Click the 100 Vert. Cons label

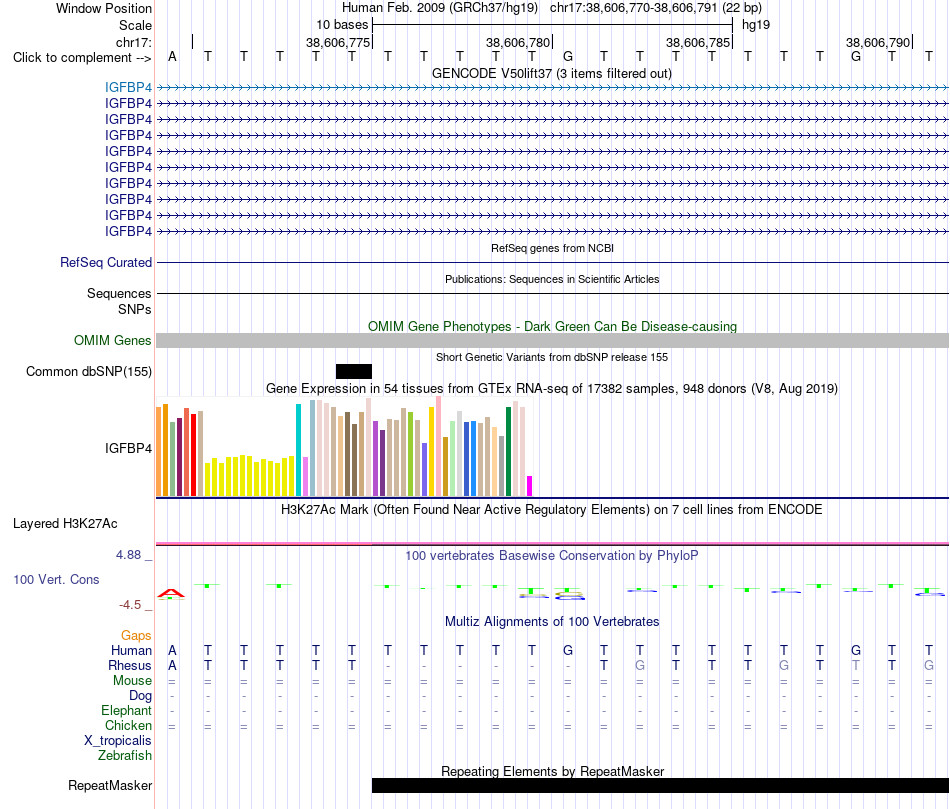click(56, 579)
